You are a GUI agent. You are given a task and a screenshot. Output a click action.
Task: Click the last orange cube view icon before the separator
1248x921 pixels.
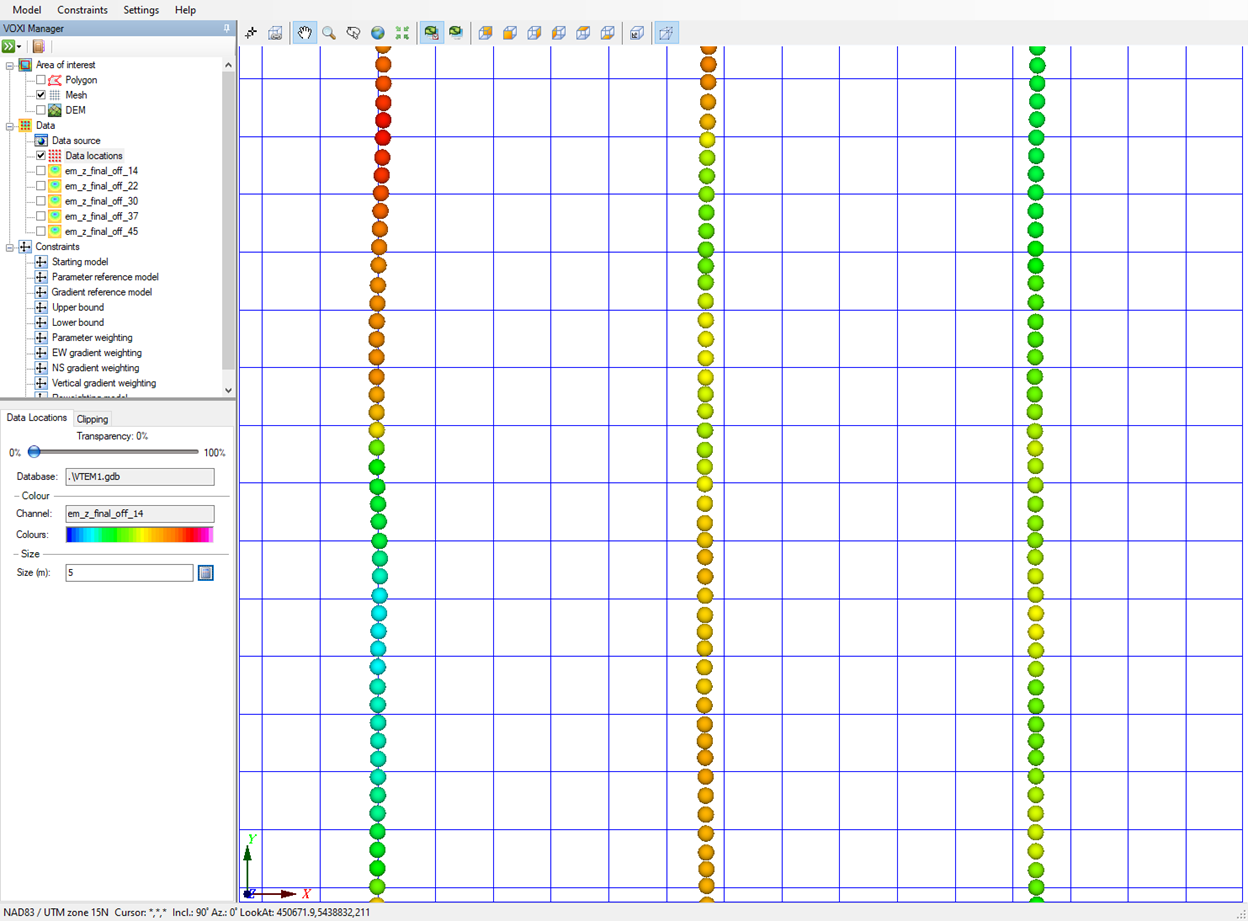point(607,33)
